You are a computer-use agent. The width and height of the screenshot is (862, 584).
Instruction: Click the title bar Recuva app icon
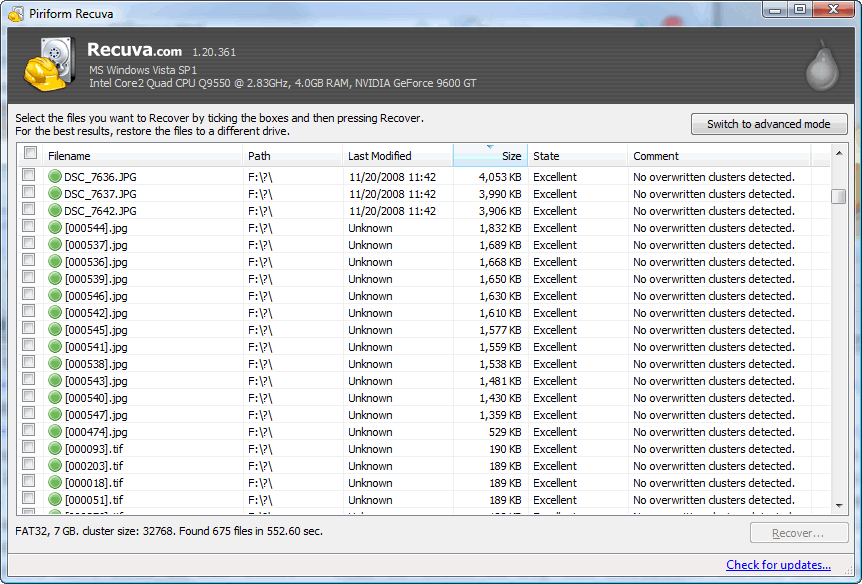click(16, 13)
